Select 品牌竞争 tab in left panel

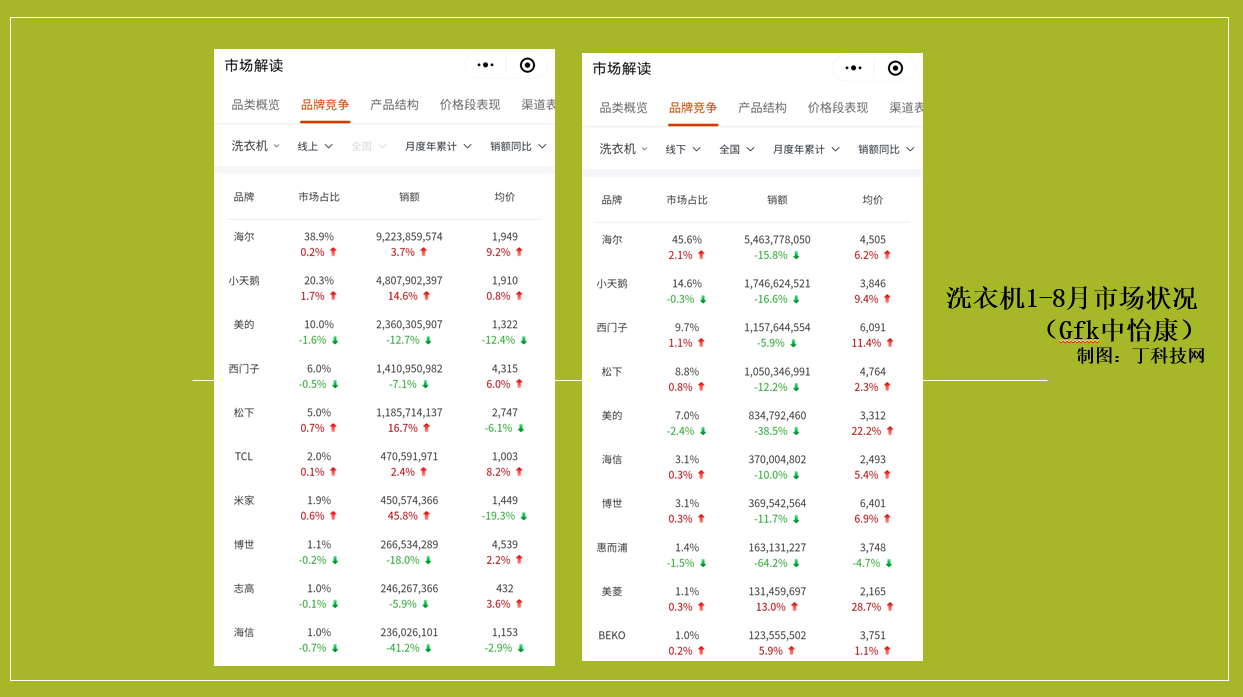point(325,105)
